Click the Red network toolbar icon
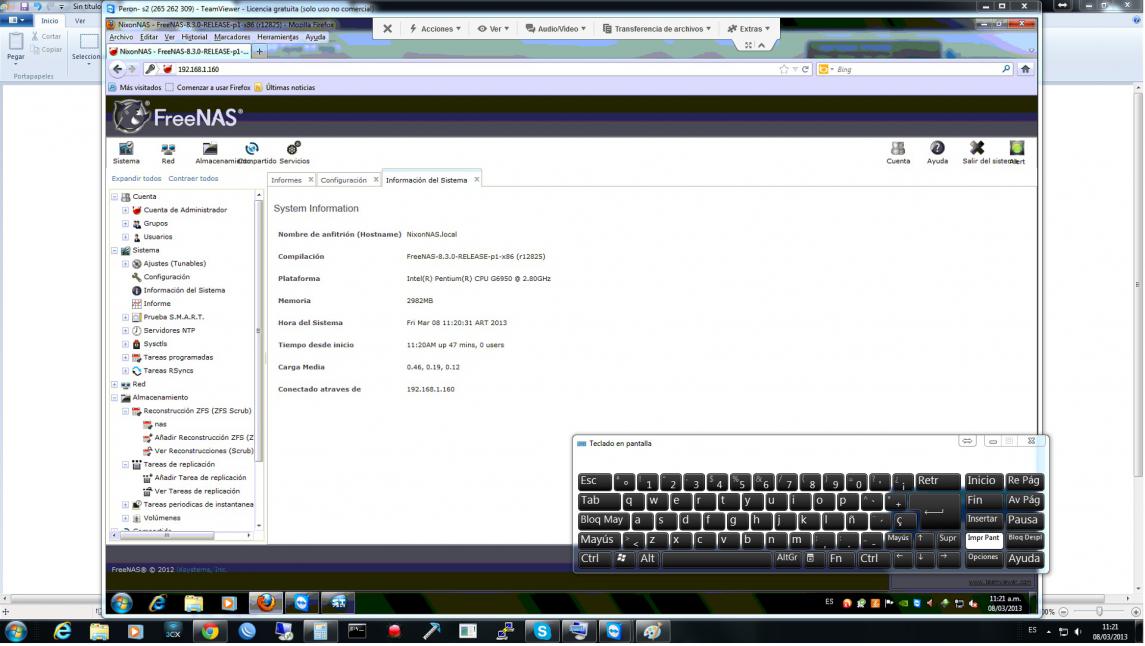Screen dimensions: 1145x646 (x=168, y=150)
